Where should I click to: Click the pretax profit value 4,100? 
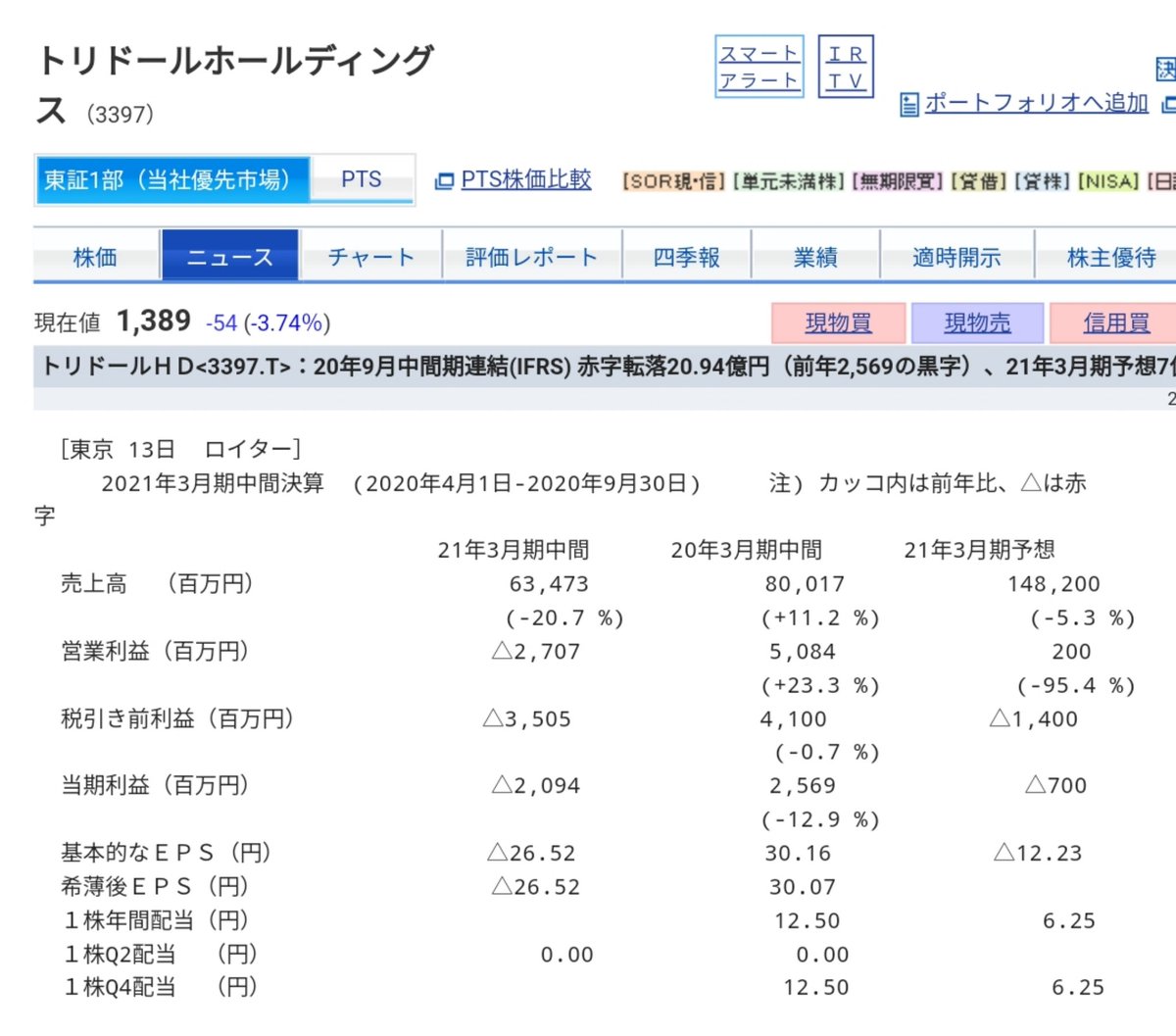coord(794,719)
